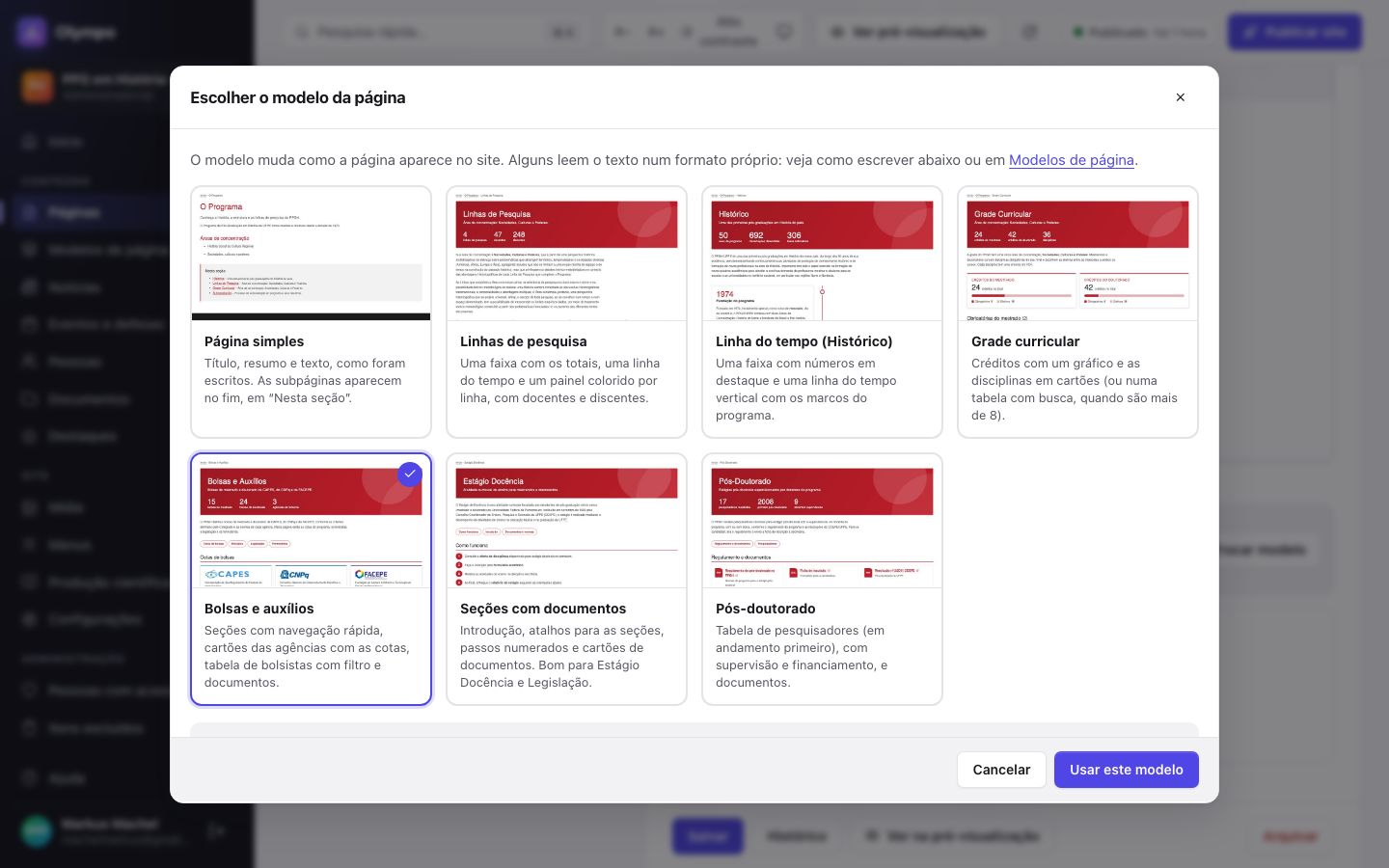This screenshot has width=1389, height=868.
Task: Click description starting "Uma faixa com números"
Action: (x=806, y=390)
